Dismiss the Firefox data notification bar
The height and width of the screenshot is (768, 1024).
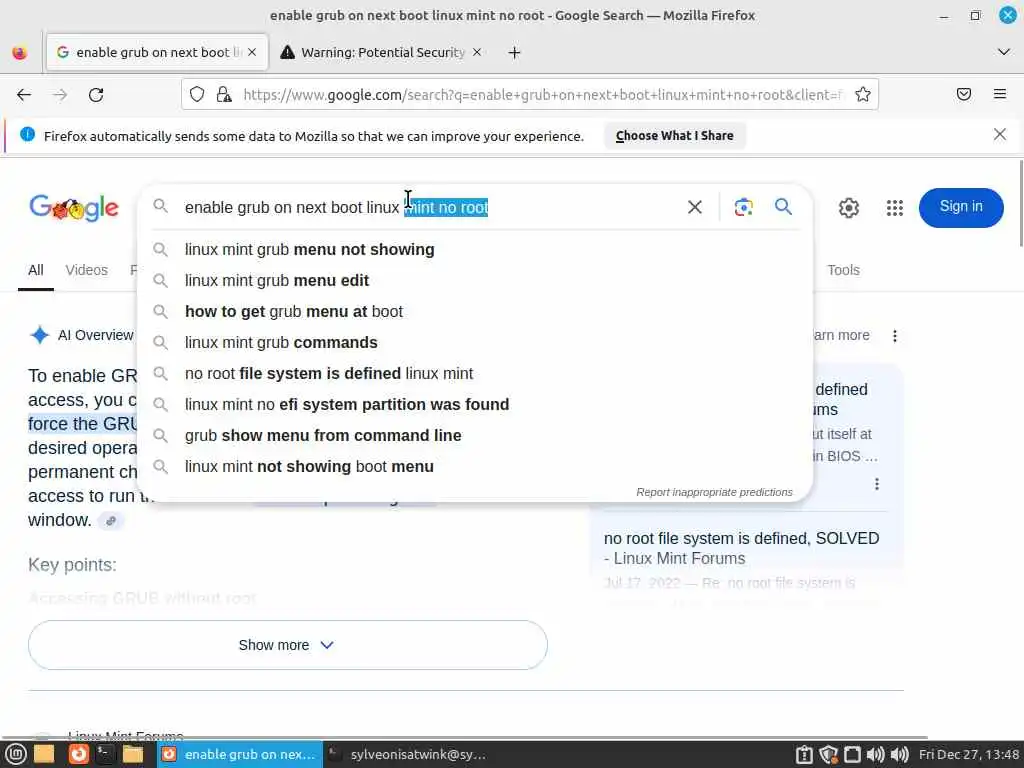999,135
